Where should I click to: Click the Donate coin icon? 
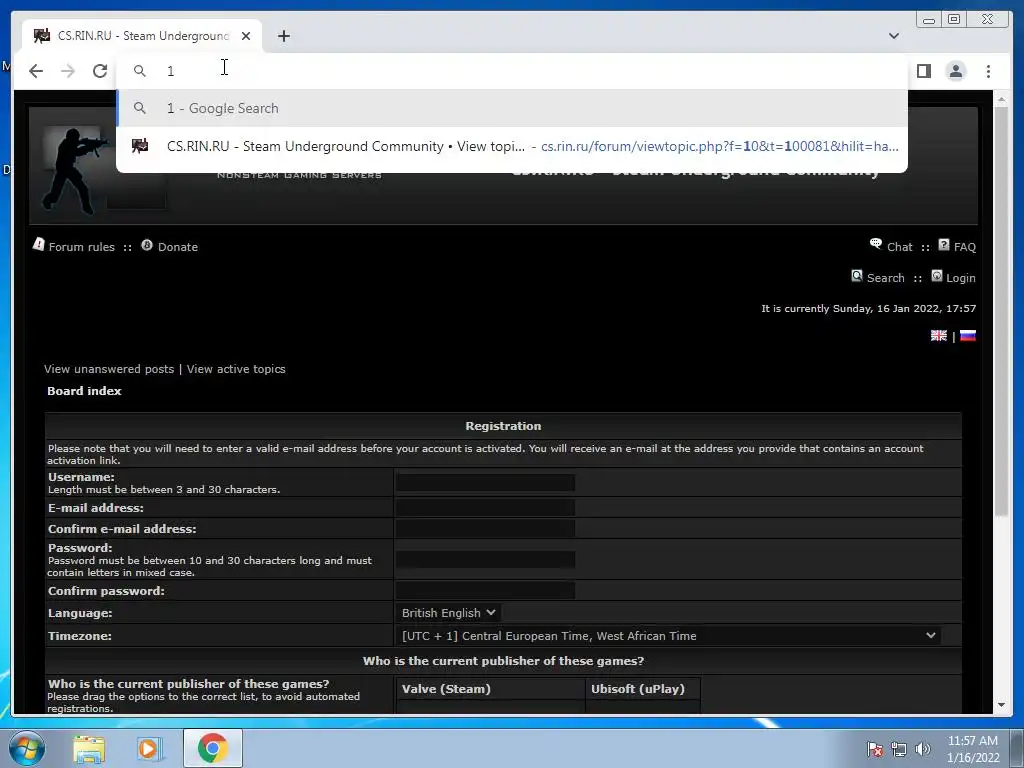[147, 245]
